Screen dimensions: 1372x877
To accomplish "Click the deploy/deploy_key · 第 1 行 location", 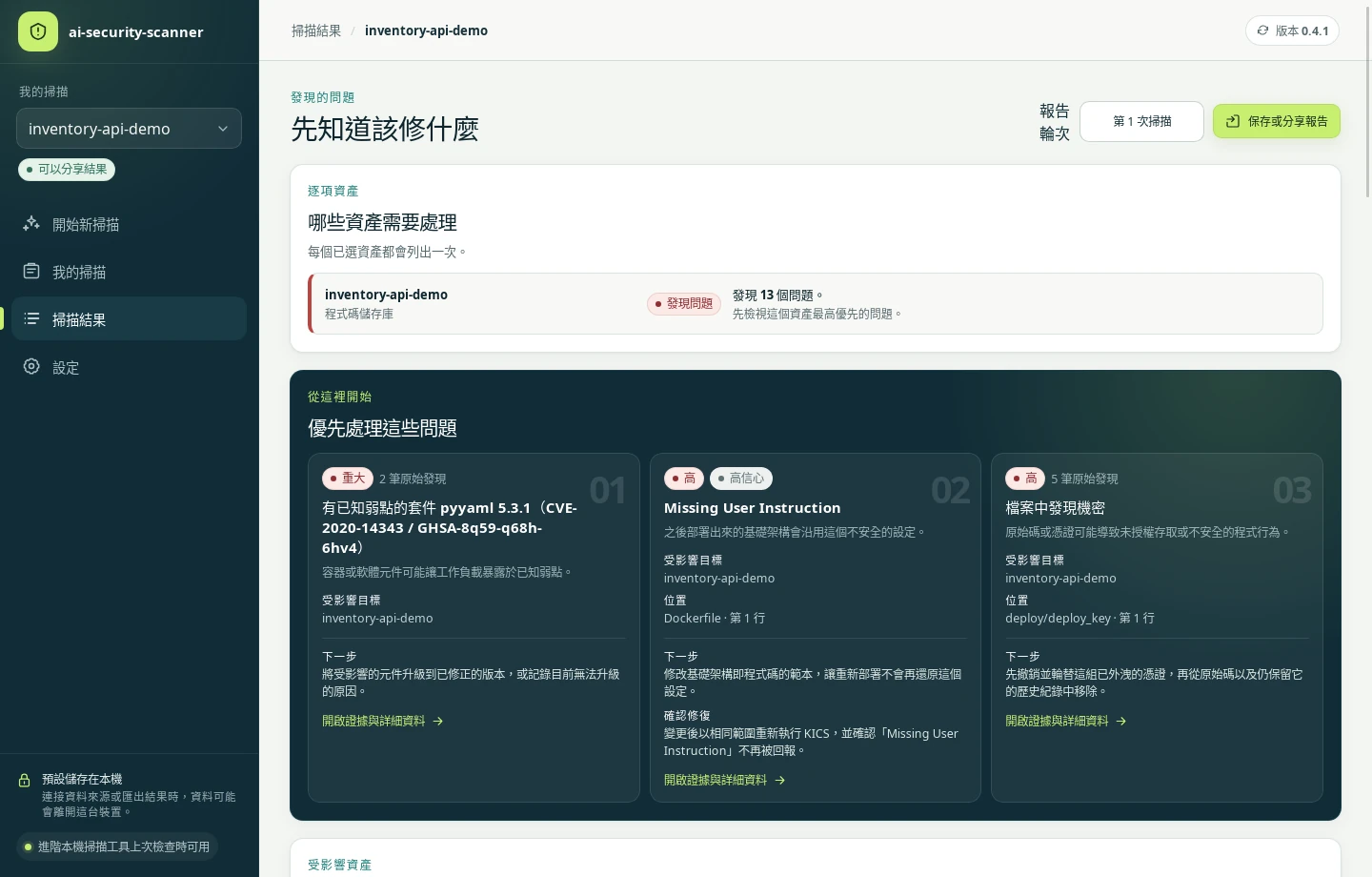I will 1079,618.
